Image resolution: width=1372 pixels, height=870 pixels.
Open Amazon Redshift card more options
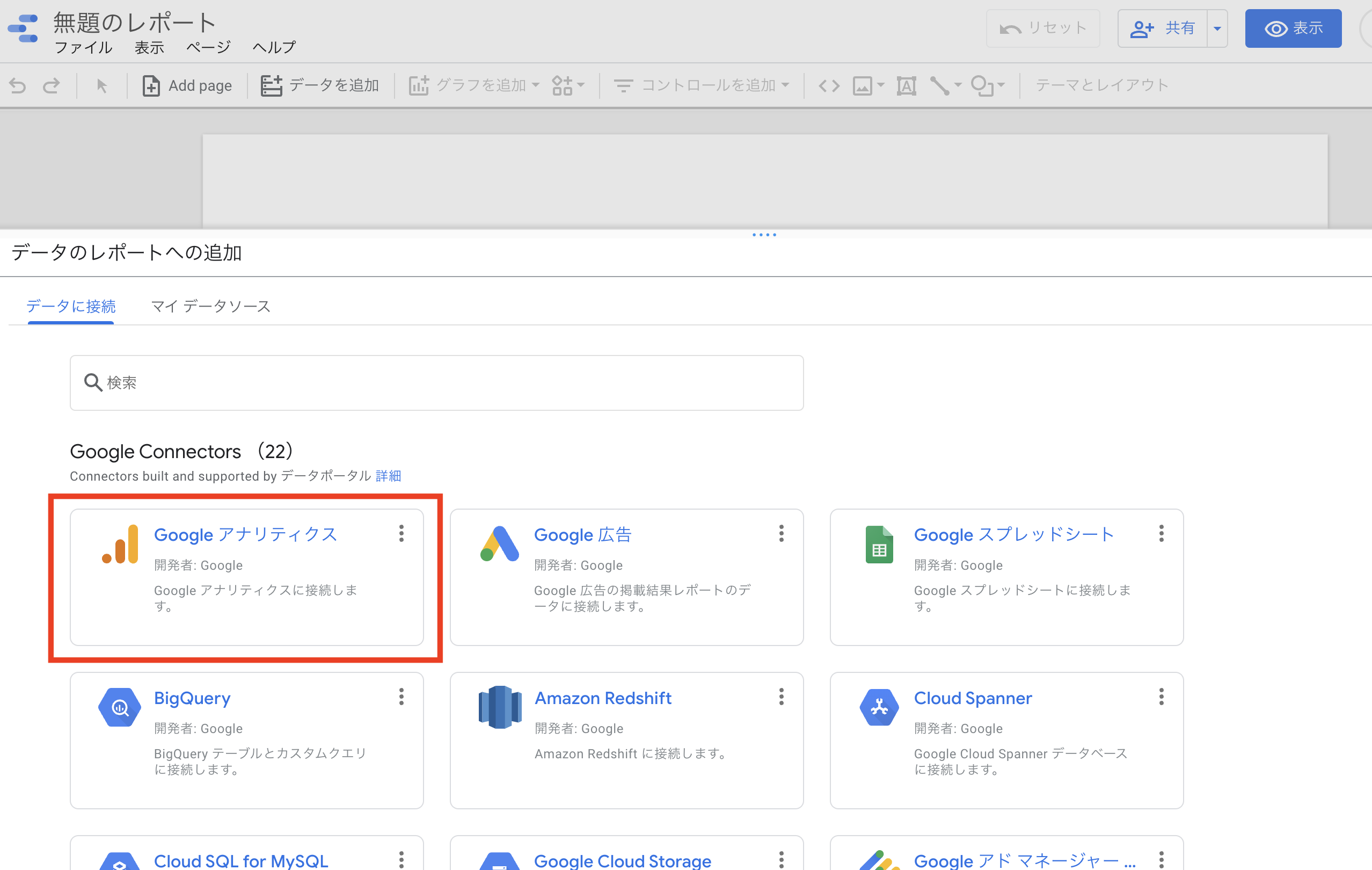tap(782, 697)
